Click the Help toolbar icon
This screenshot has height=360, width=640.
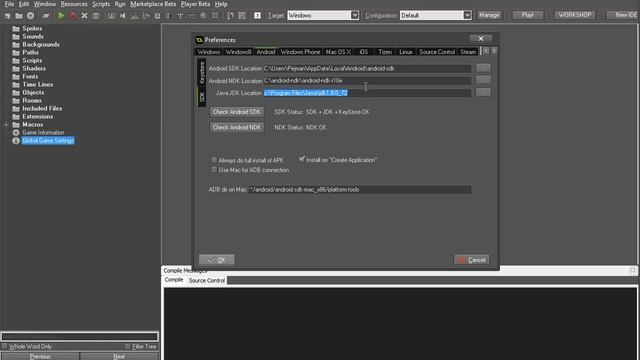tap(257, 16)
